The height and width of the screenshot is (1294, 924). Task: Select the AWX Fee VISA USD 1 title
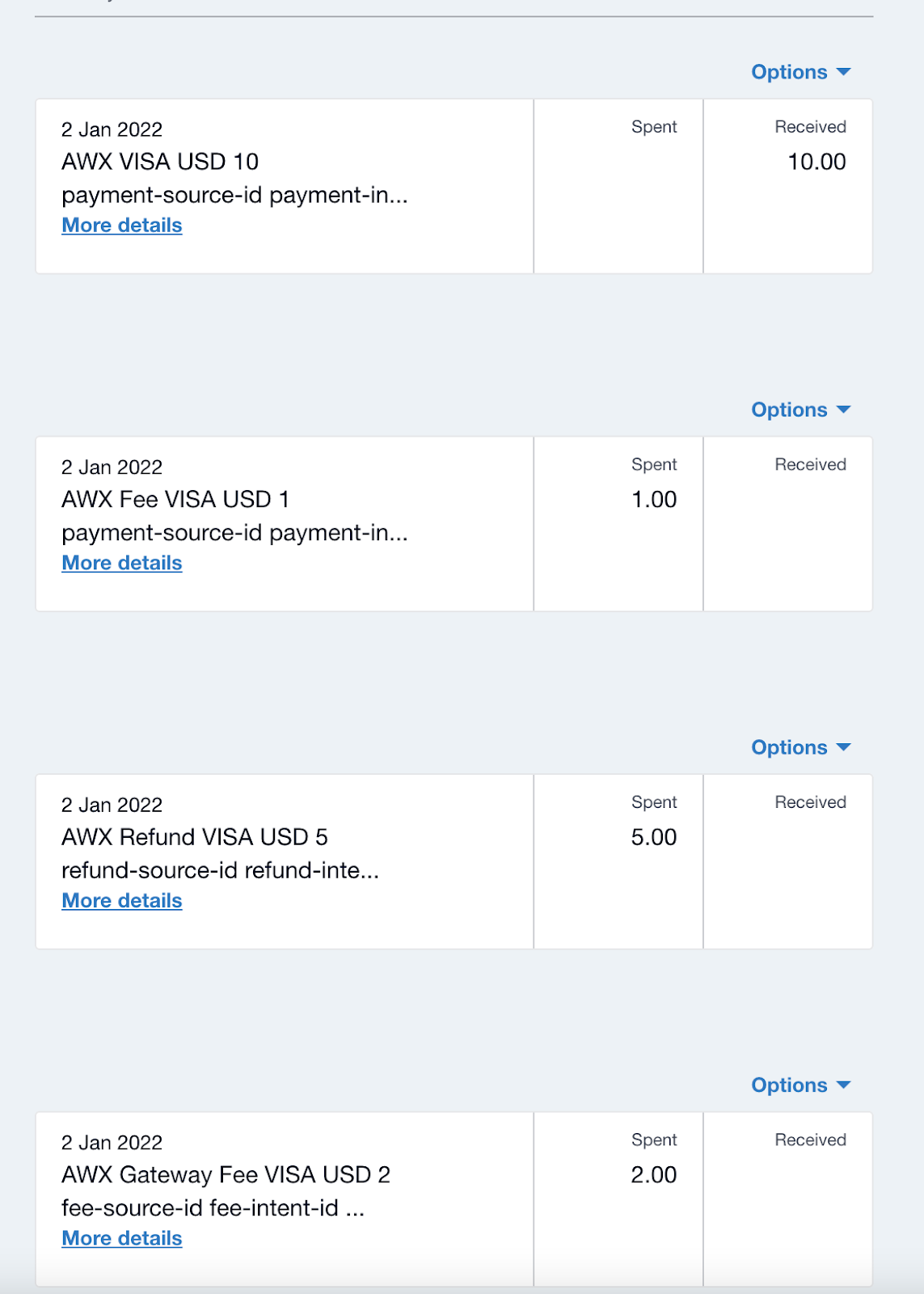pos(175,500)
